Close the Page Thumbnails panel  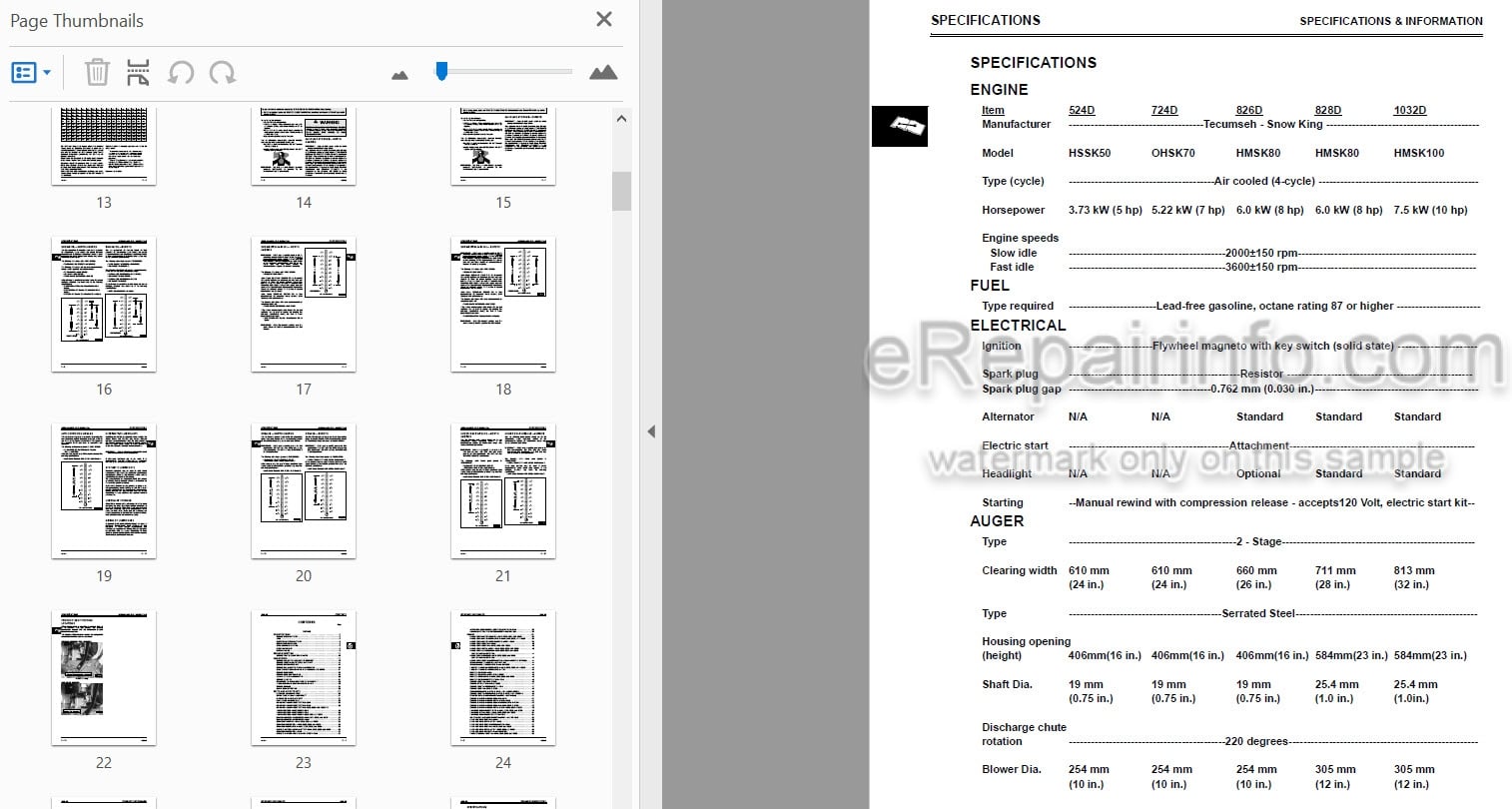coord(604,19)
